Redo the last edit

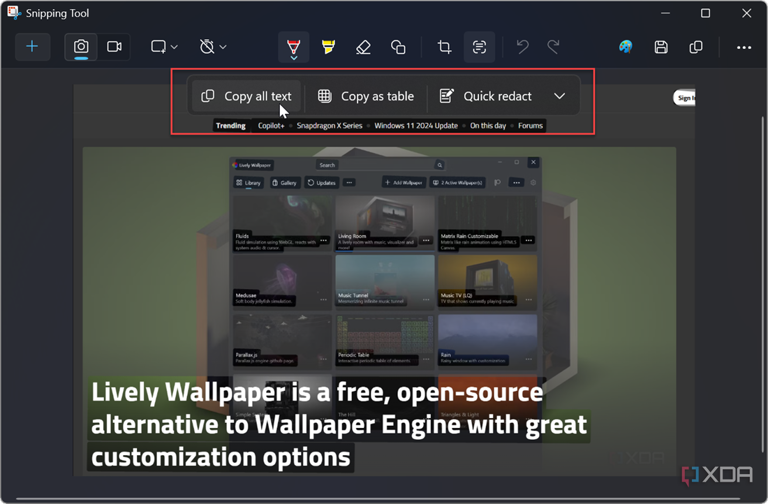(553, 47)
